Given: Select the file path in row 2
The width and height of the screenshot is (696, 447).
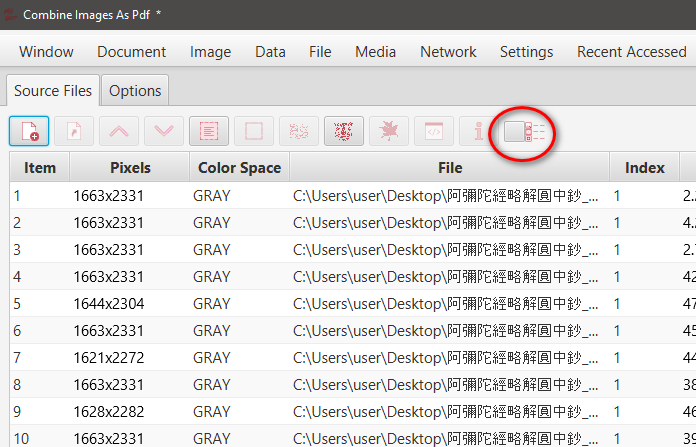Looking at the screenshot, I should (x=445, y=222).
